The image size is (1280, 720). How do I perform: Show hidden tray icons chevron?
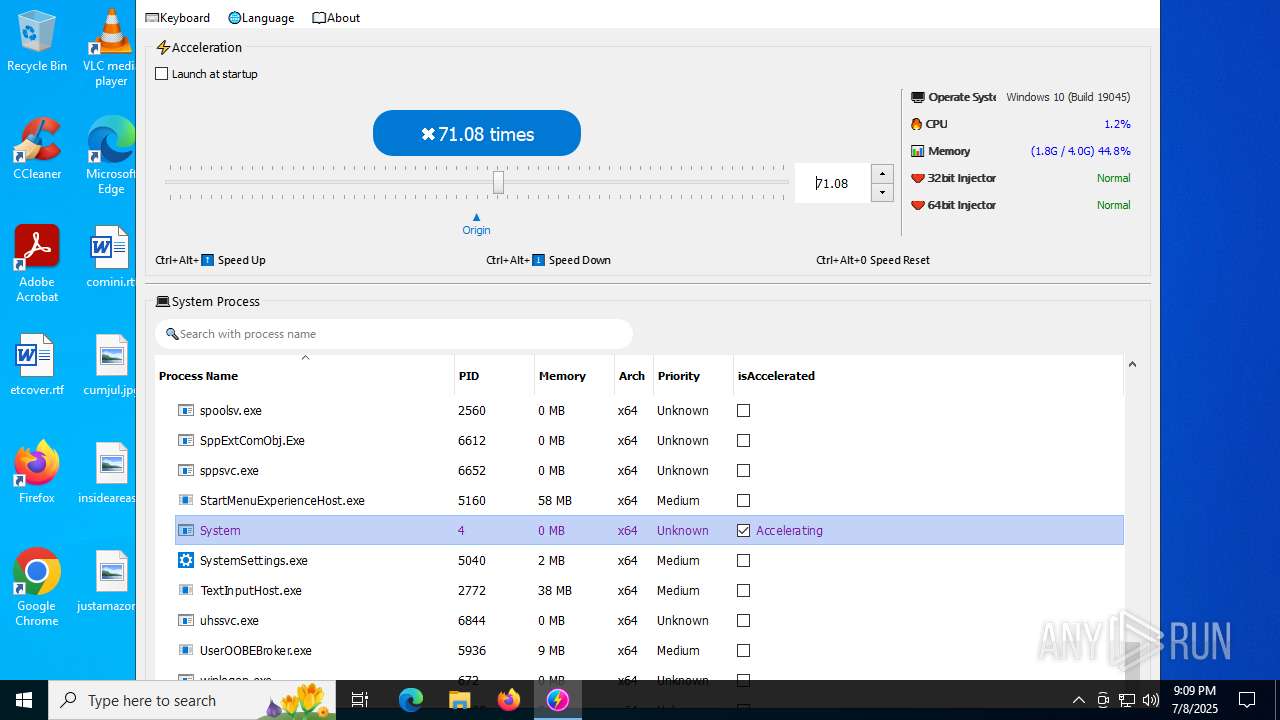pyautogui.click(x=1078, y=700)
